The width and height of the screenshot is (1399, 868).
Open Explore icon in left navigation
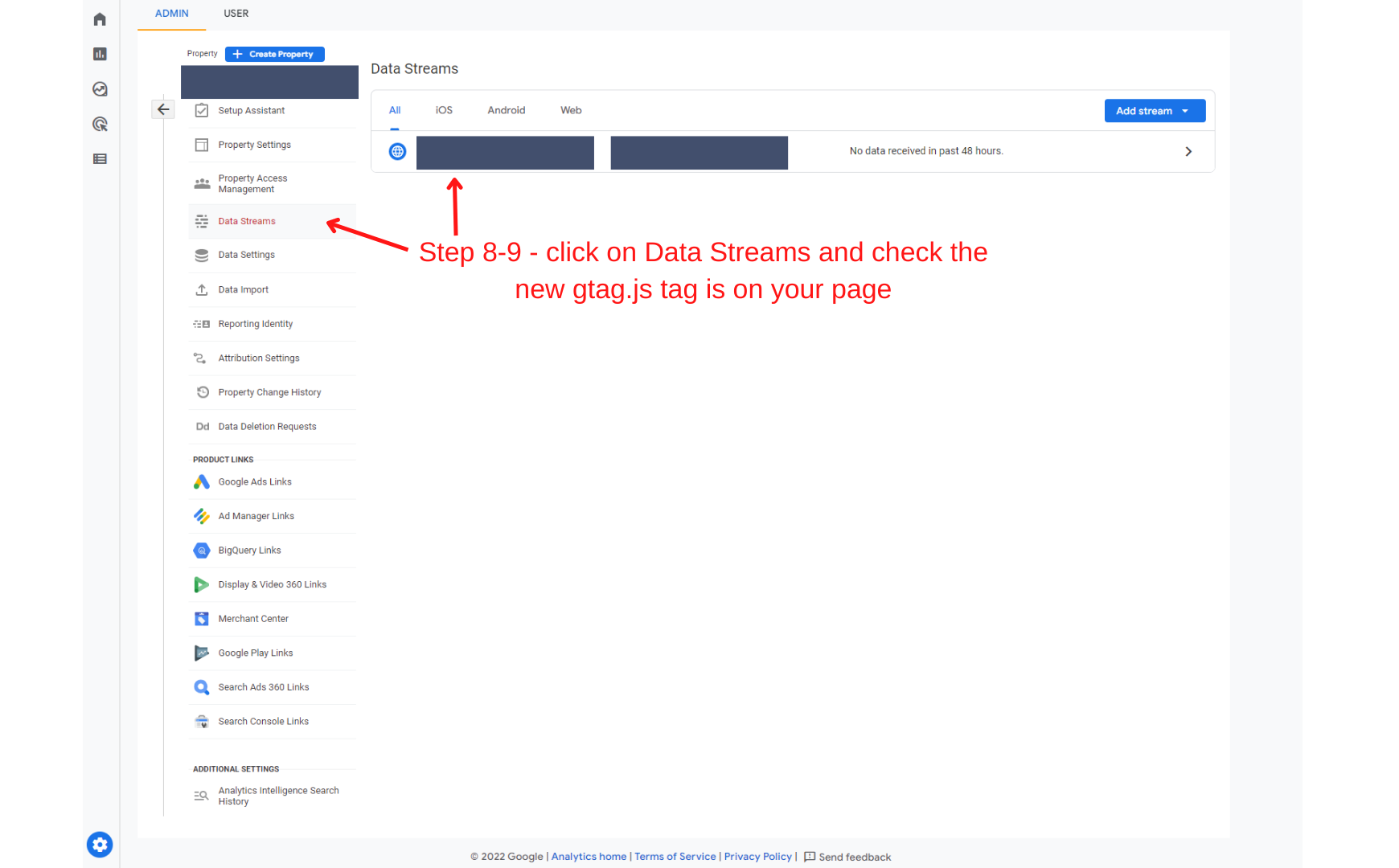[x=100, y=89]
